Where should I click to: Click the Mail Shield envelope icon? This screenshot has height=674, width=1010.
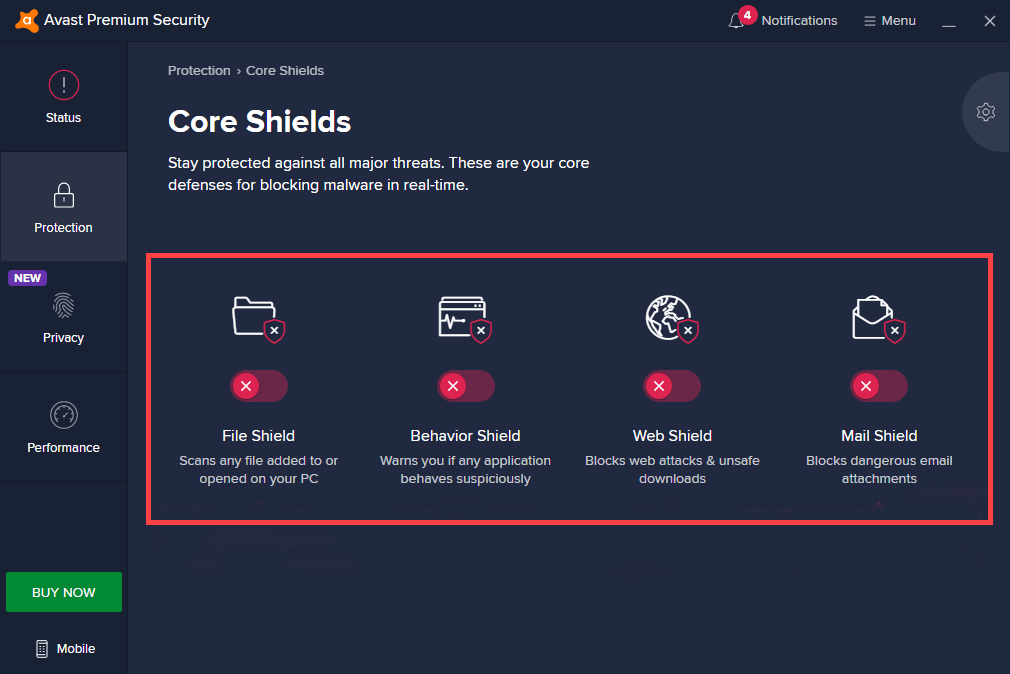[874, 317]
